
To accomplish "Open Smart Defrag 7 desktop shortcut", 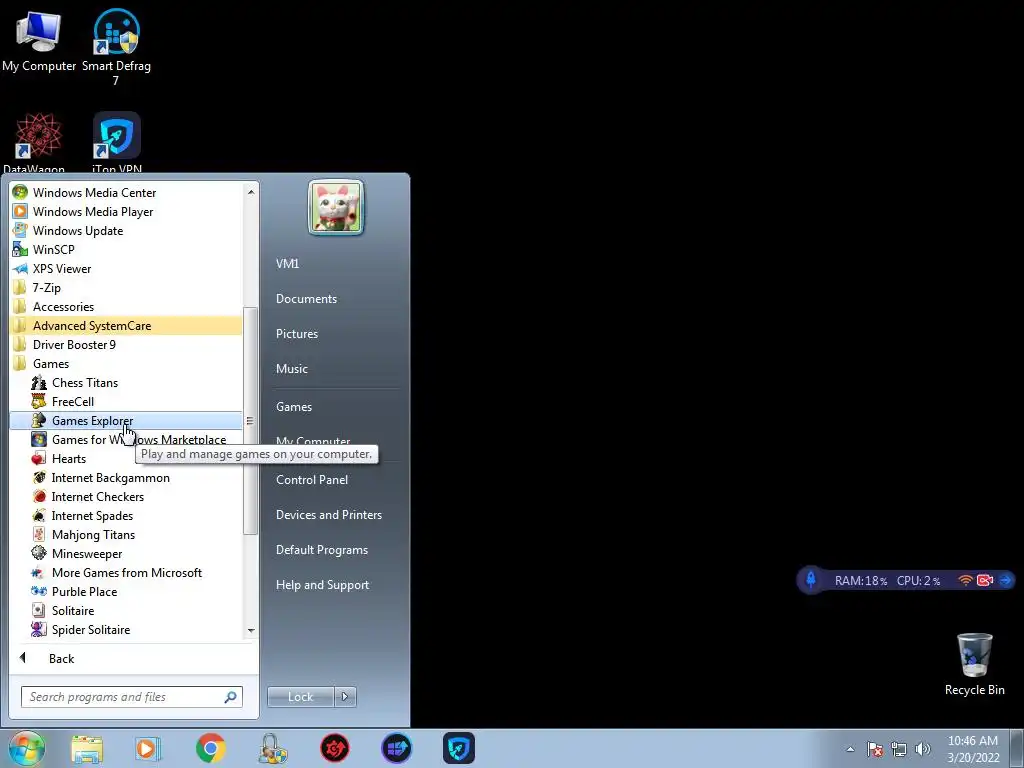I will coord(116,46).
